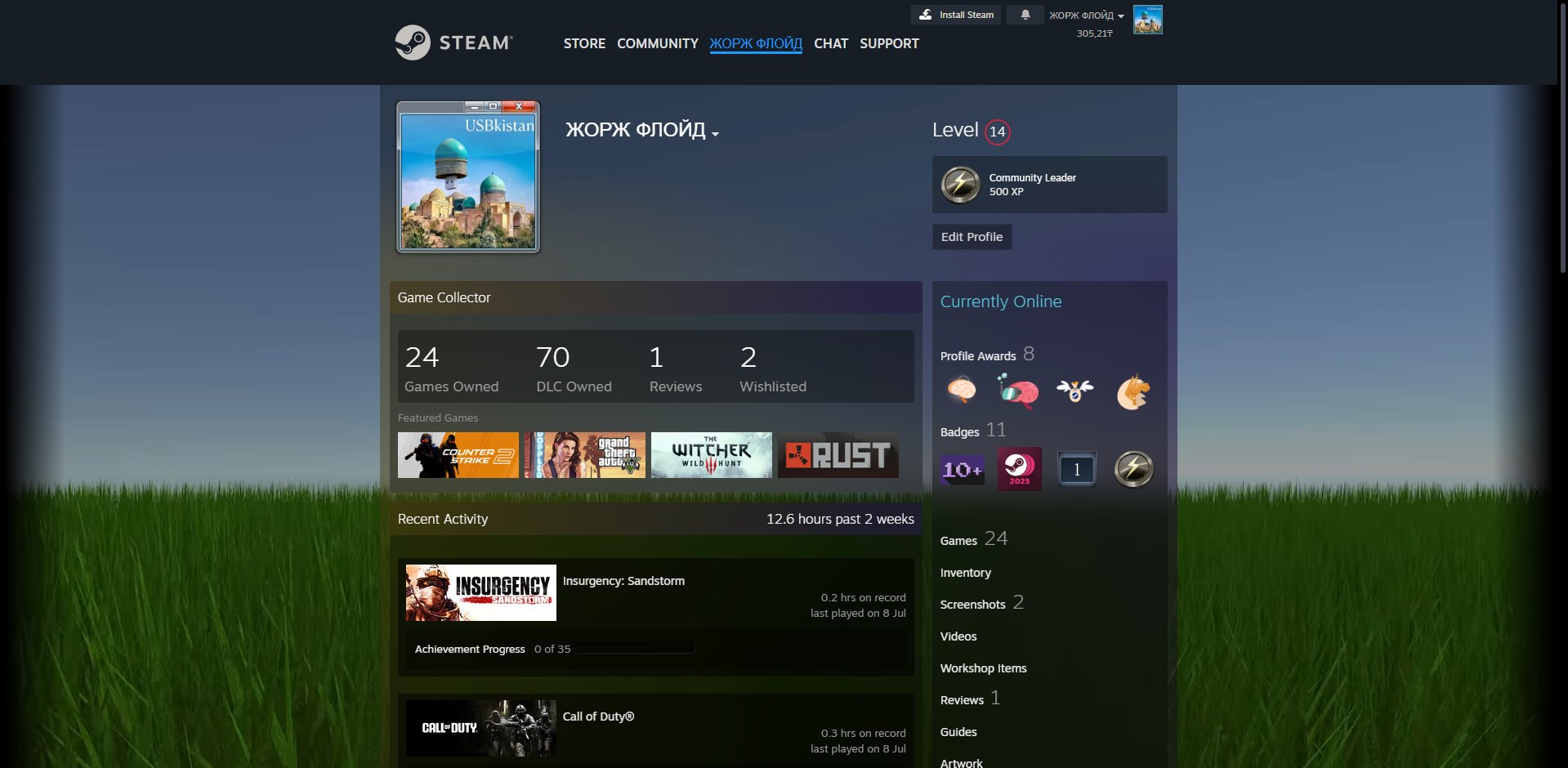Open the fox profile award icon
The width and height of the screenshot is (1568, 768).
(x=1133, y=391)
